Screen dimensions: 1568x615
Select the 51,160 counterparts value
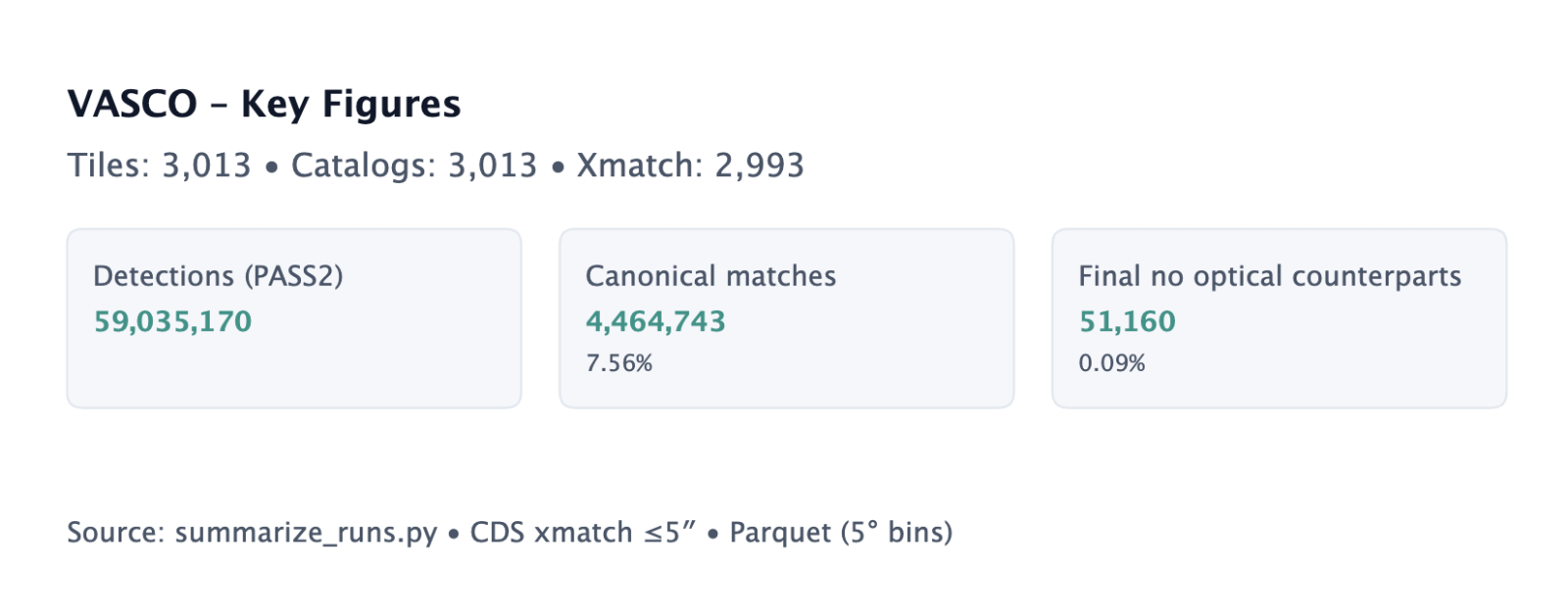[1127, 321]
